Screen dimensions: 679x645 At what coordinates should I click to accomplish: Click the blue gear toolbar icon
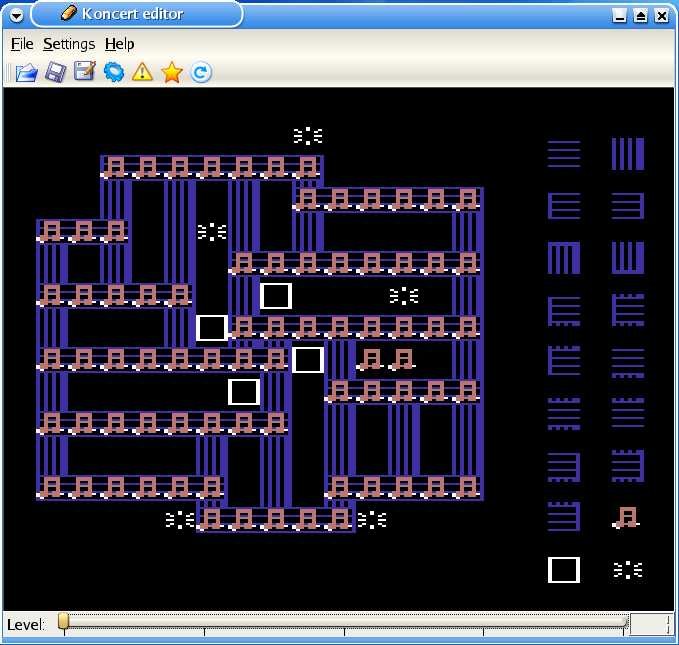[x=114, y=72]
